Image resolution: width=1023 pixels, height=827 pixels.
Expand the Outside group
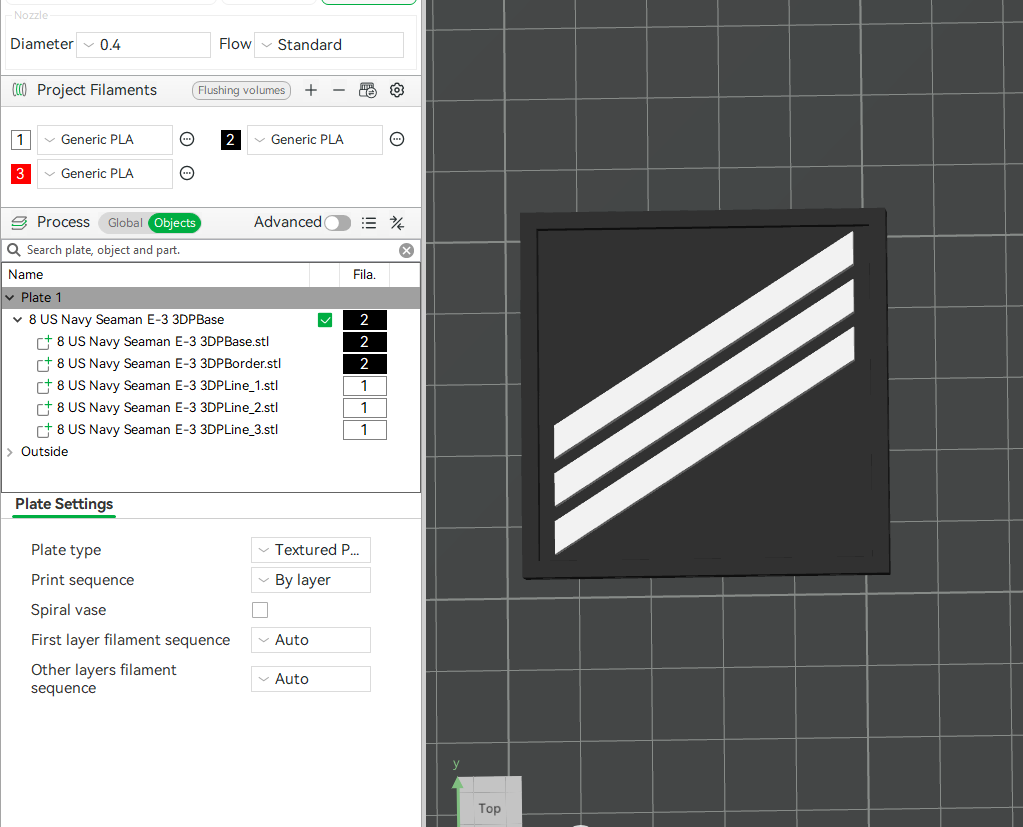(x=10, y=451)
